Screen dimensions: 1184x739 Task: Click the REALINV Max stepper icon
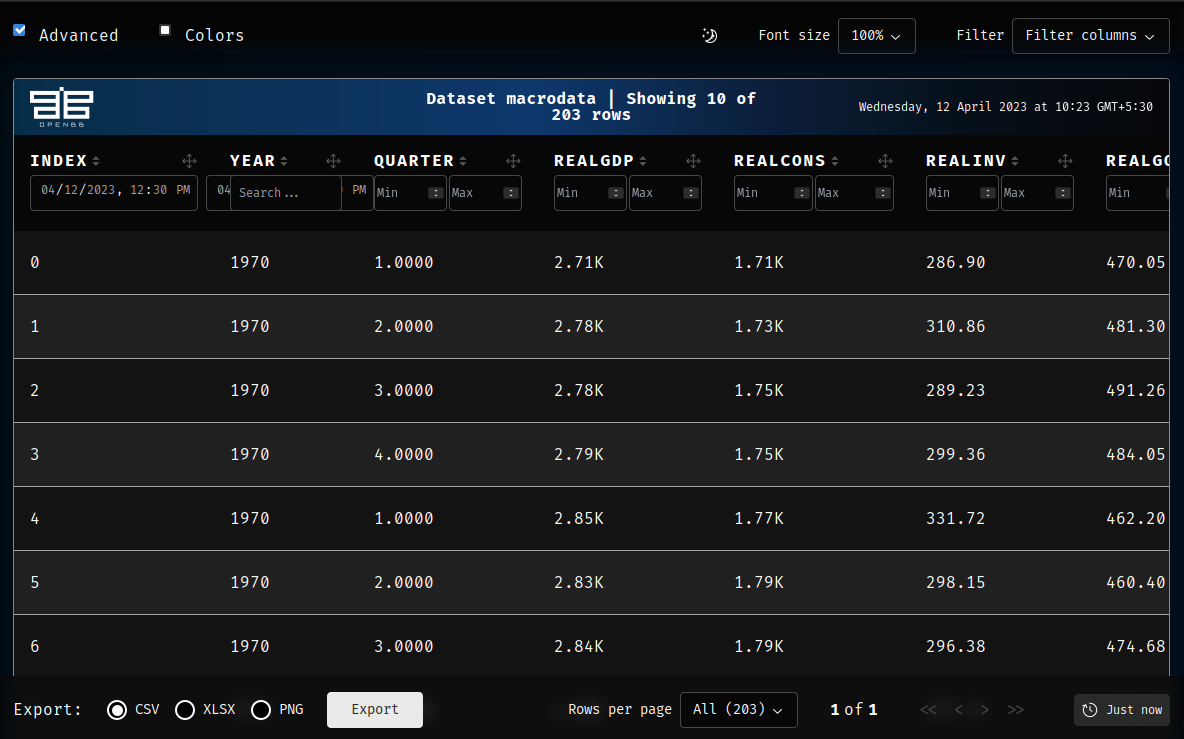(x=1062, y=193)
